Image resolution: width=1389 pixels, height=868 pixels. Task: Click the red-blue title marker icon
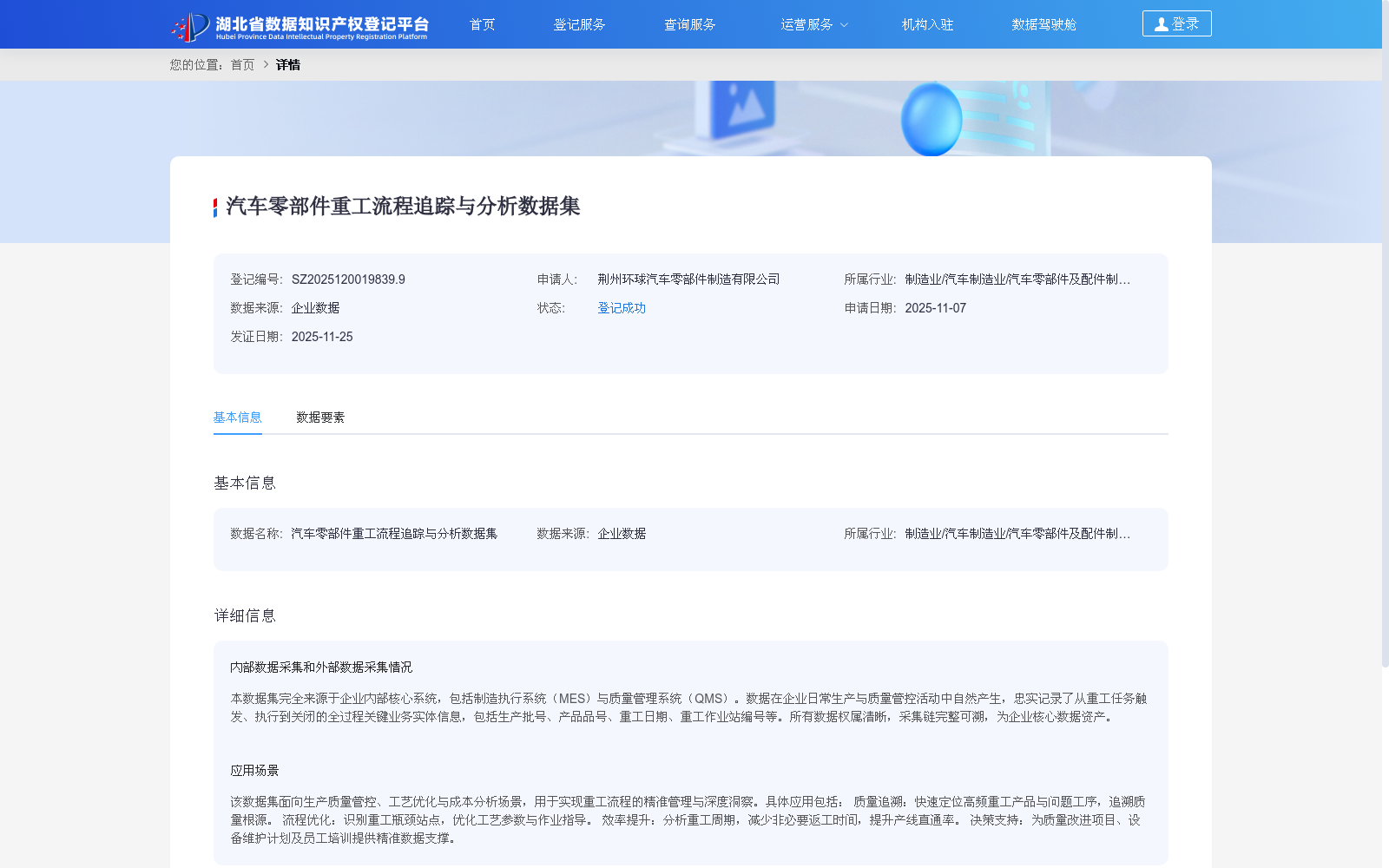click(x=215, y=207)
